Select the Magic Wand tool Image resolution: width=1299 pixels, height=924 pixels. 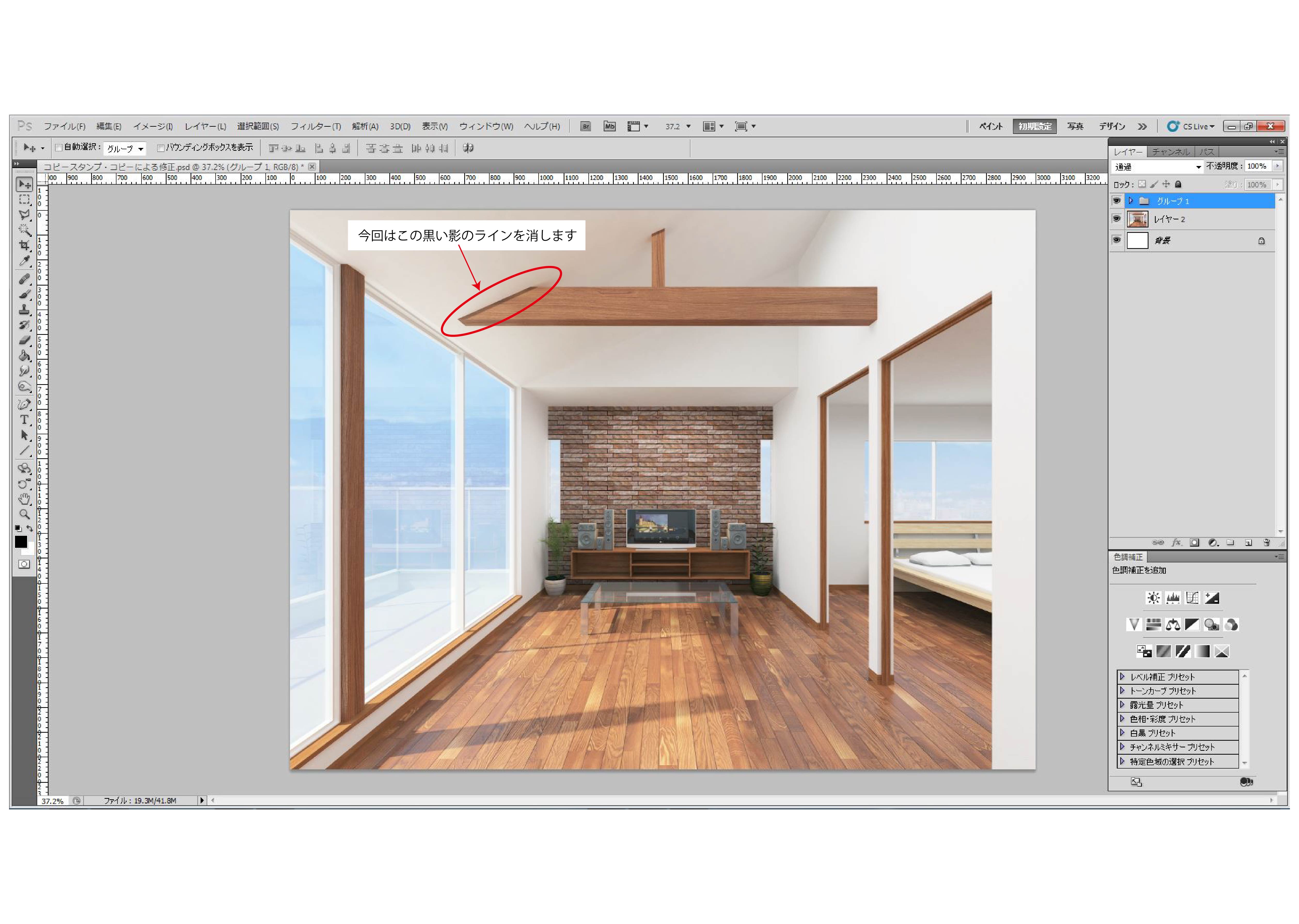point(24,230)
